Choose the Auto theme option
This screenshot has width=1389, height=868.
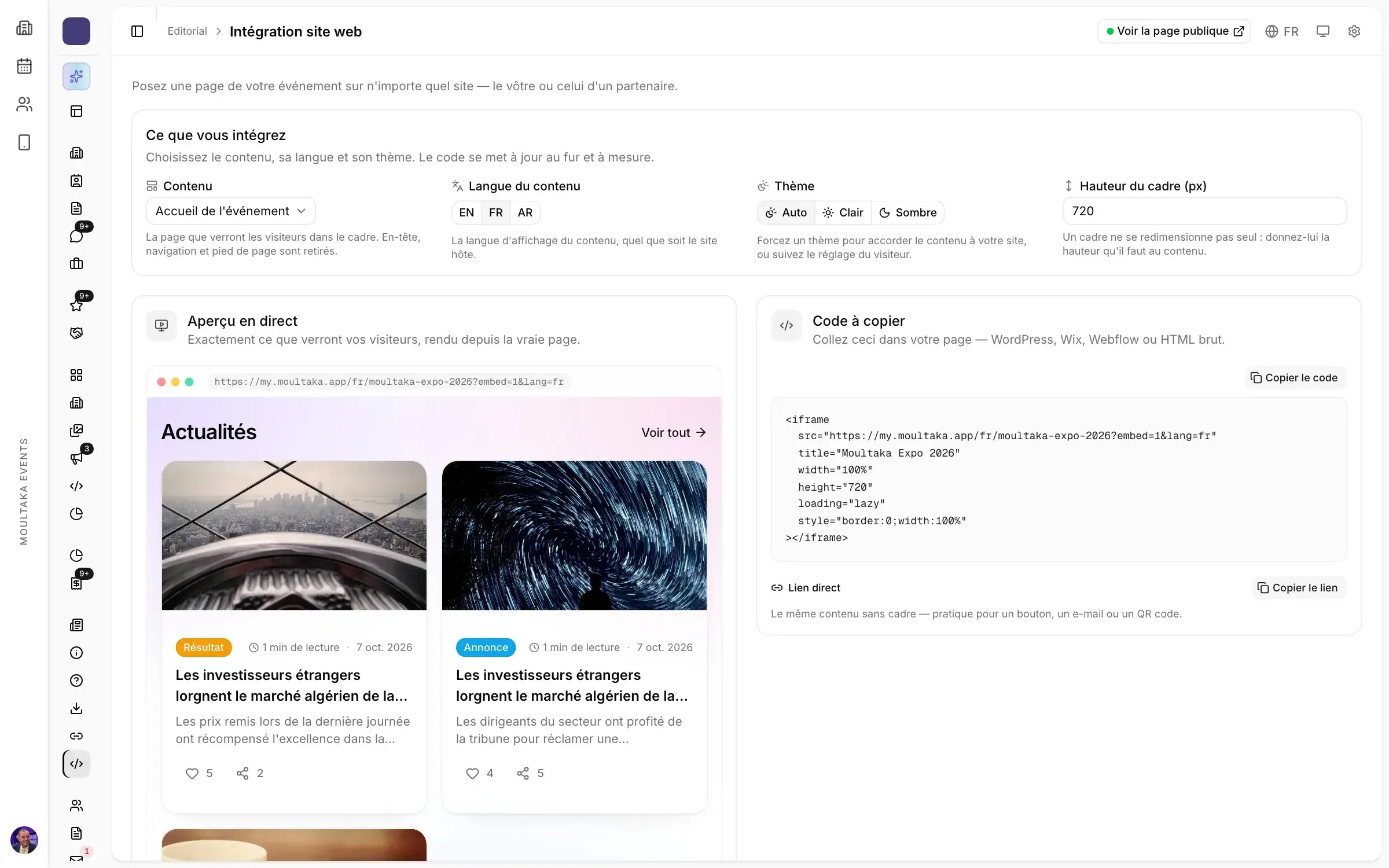tap(786, 213)
